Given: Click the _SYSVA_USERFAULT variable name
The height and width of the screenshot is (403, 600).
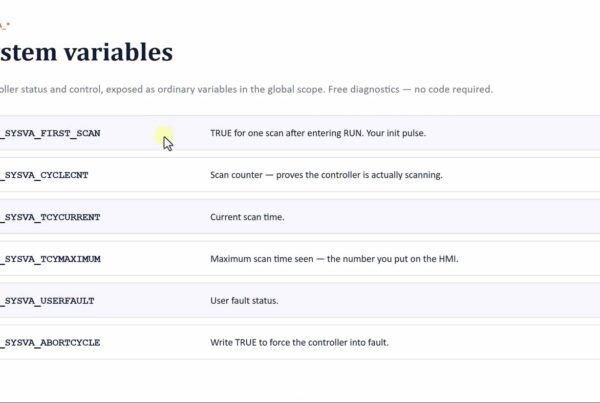Looking at the screenshot, I should click(47, 301).
